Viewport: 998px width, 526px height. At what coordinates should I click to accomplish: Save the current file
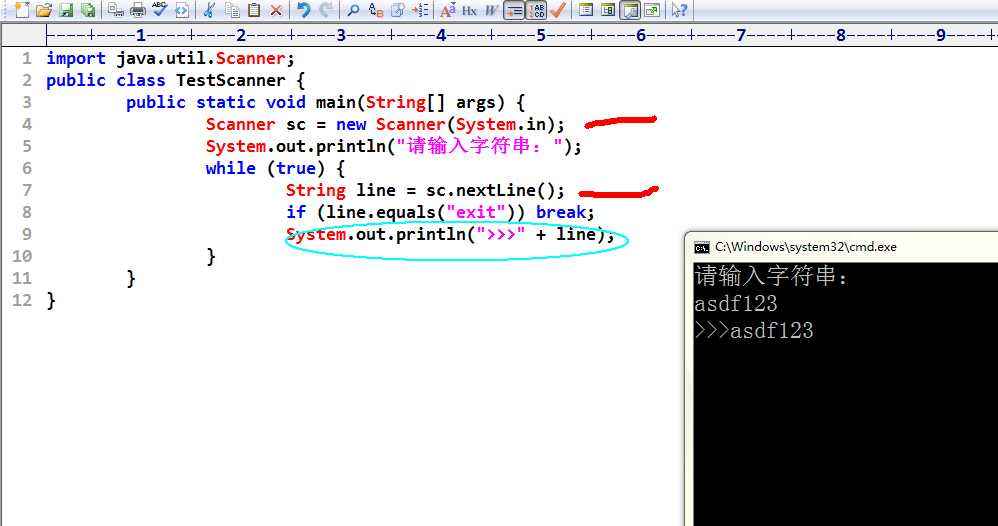pos(66,10)
